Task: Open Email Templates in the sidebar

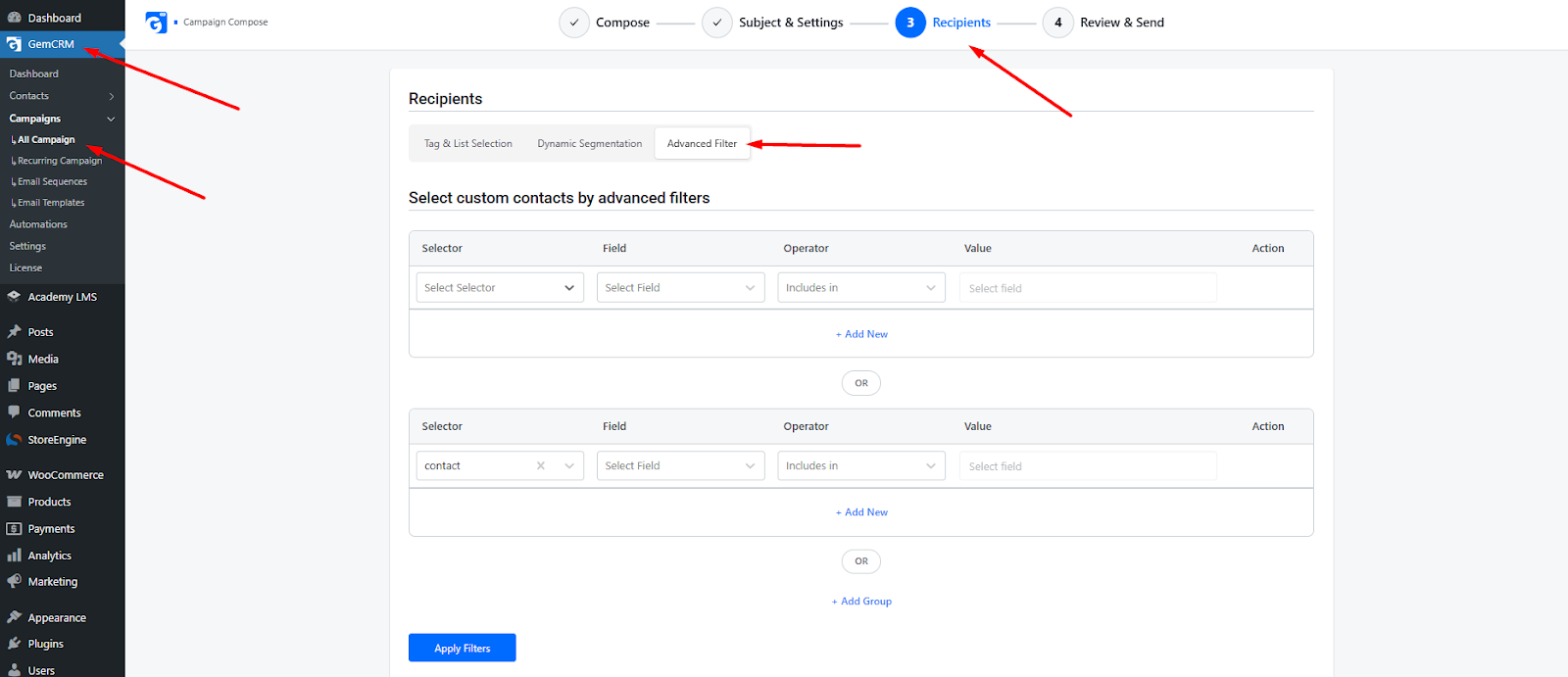Action: 51,203
